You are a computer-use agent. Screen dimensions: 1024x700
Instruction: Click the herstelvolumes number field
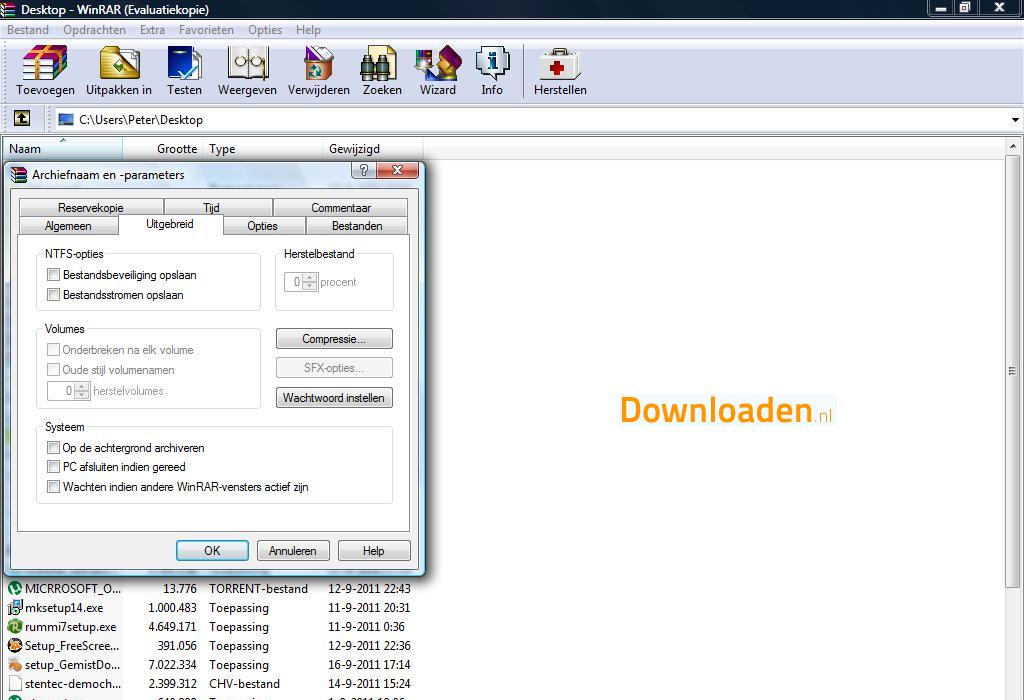point(61,391)
